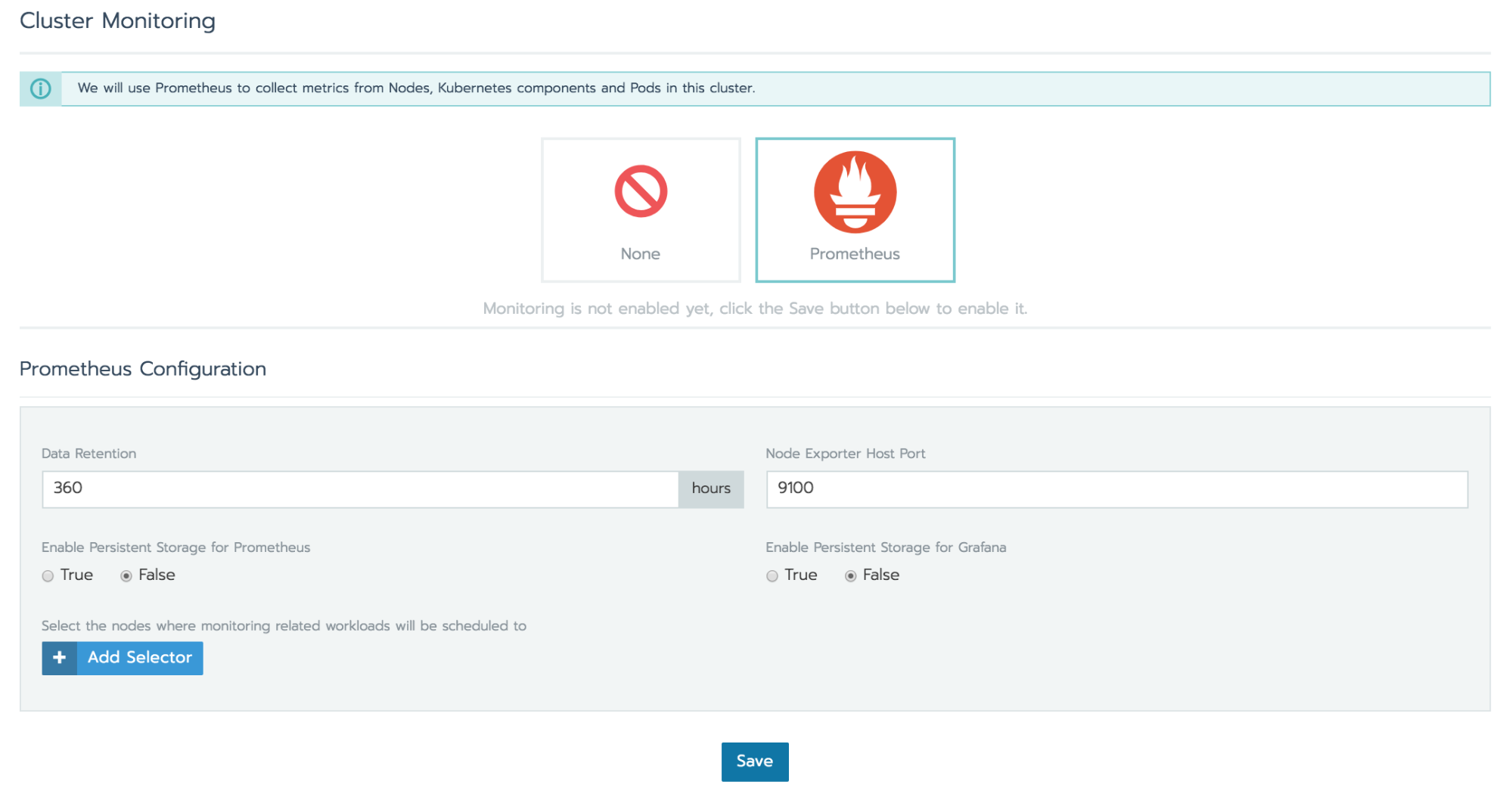Click the red prohibited None icon
1512x800 pixels.
pos(641,191)
